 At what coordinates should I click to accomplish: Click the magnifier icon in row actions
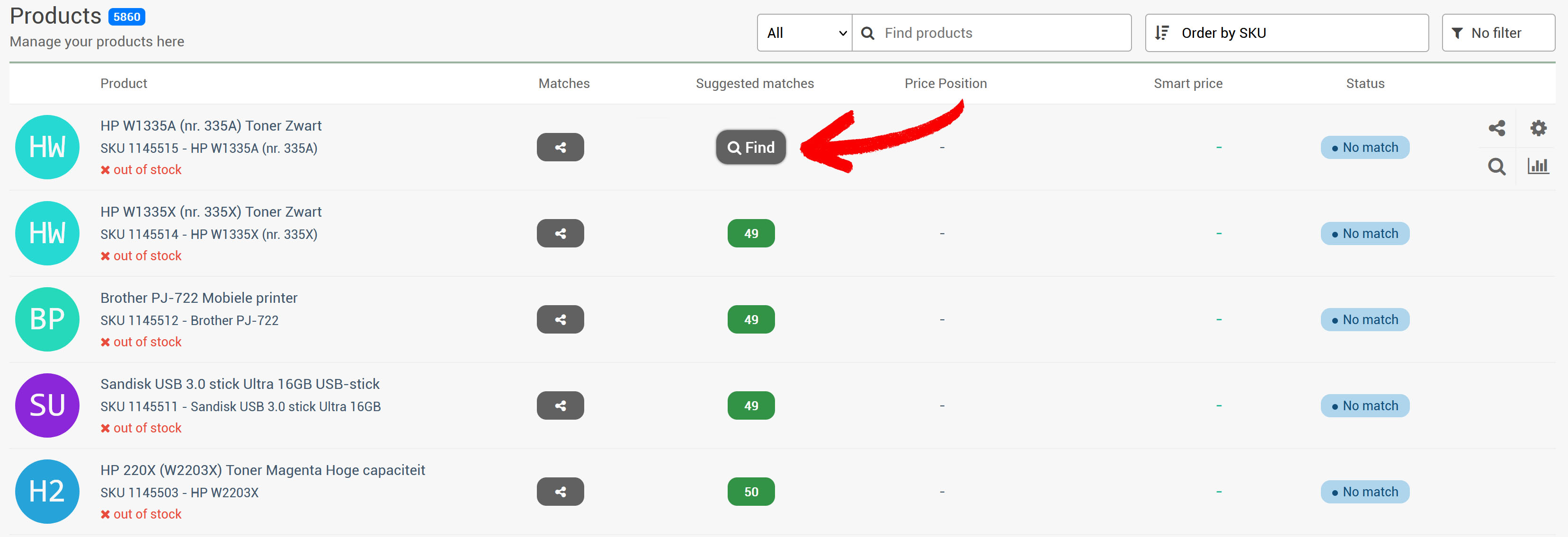coord(1496,166)
